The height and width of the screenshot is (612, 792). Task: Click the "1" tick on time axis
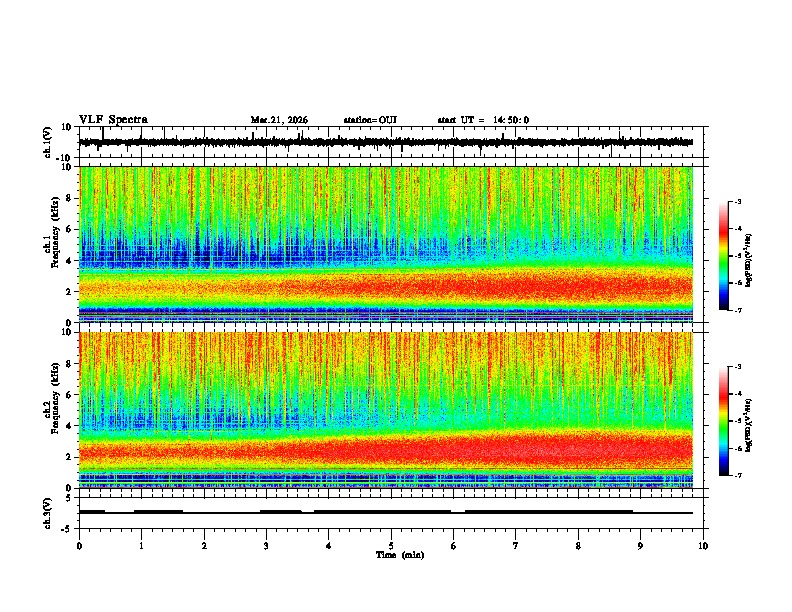[141, 546]
